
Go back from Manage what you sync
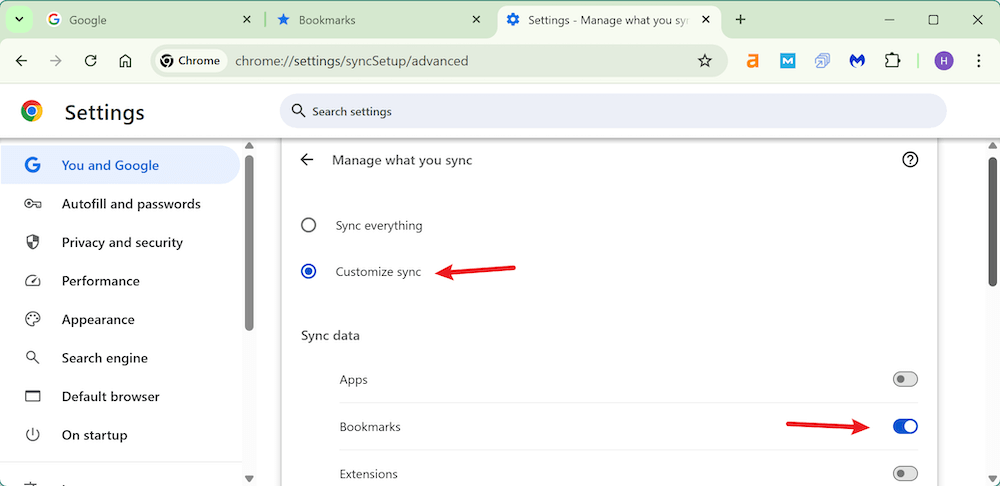[307, 159]
